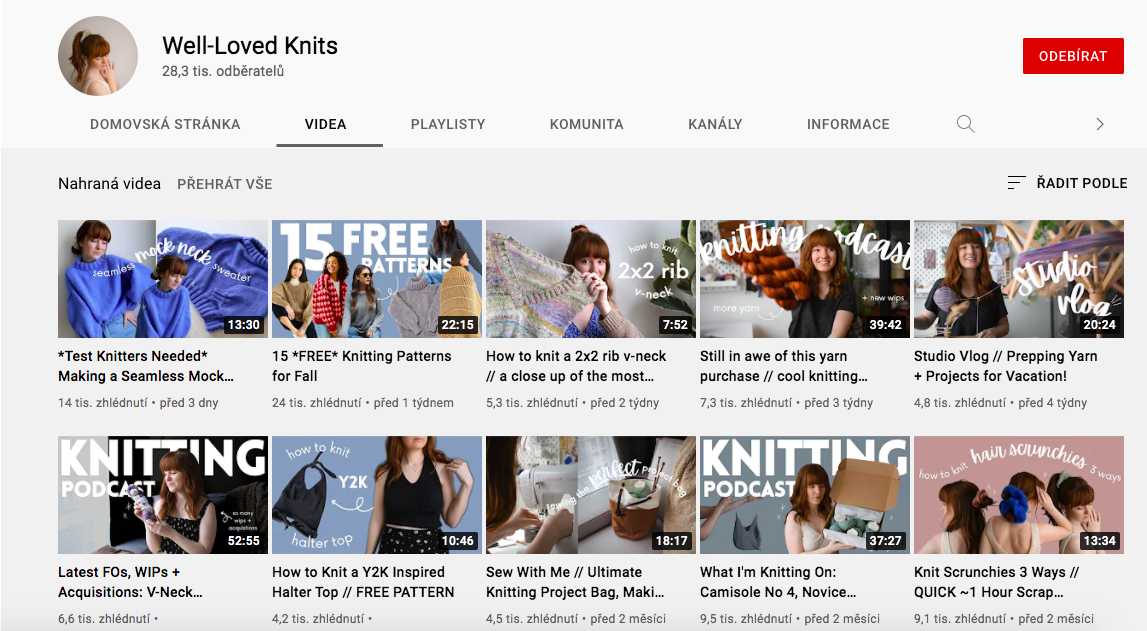Go to the KOMUNITA tab

587,124
